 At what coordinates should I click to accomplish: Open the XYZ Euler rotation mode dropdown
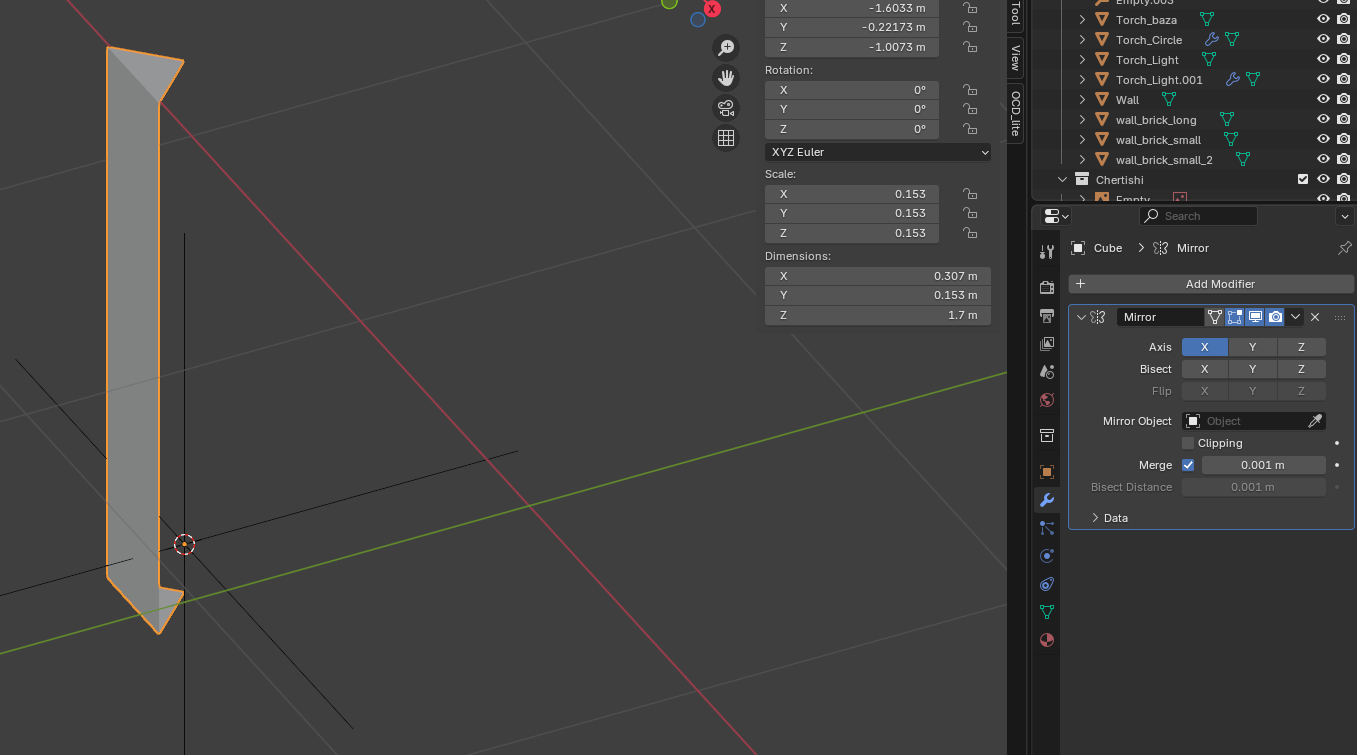point(877,152)
